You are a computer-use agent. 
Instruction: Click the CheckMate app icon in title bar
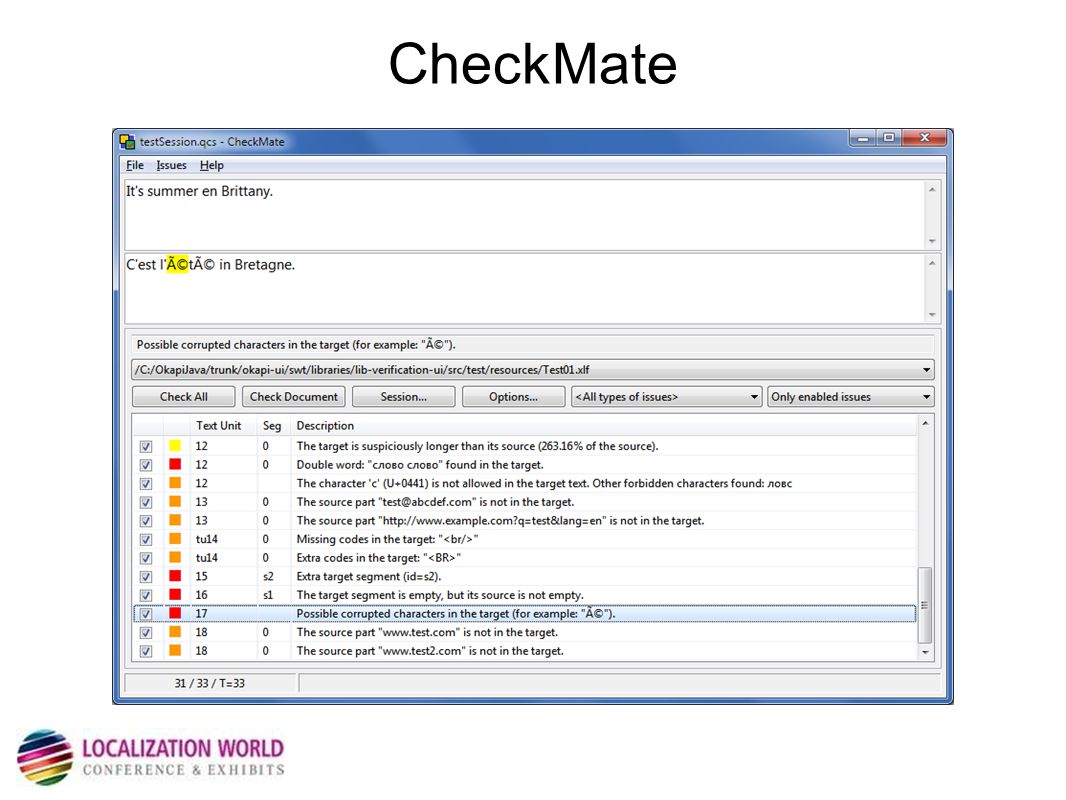click(127, 141)
